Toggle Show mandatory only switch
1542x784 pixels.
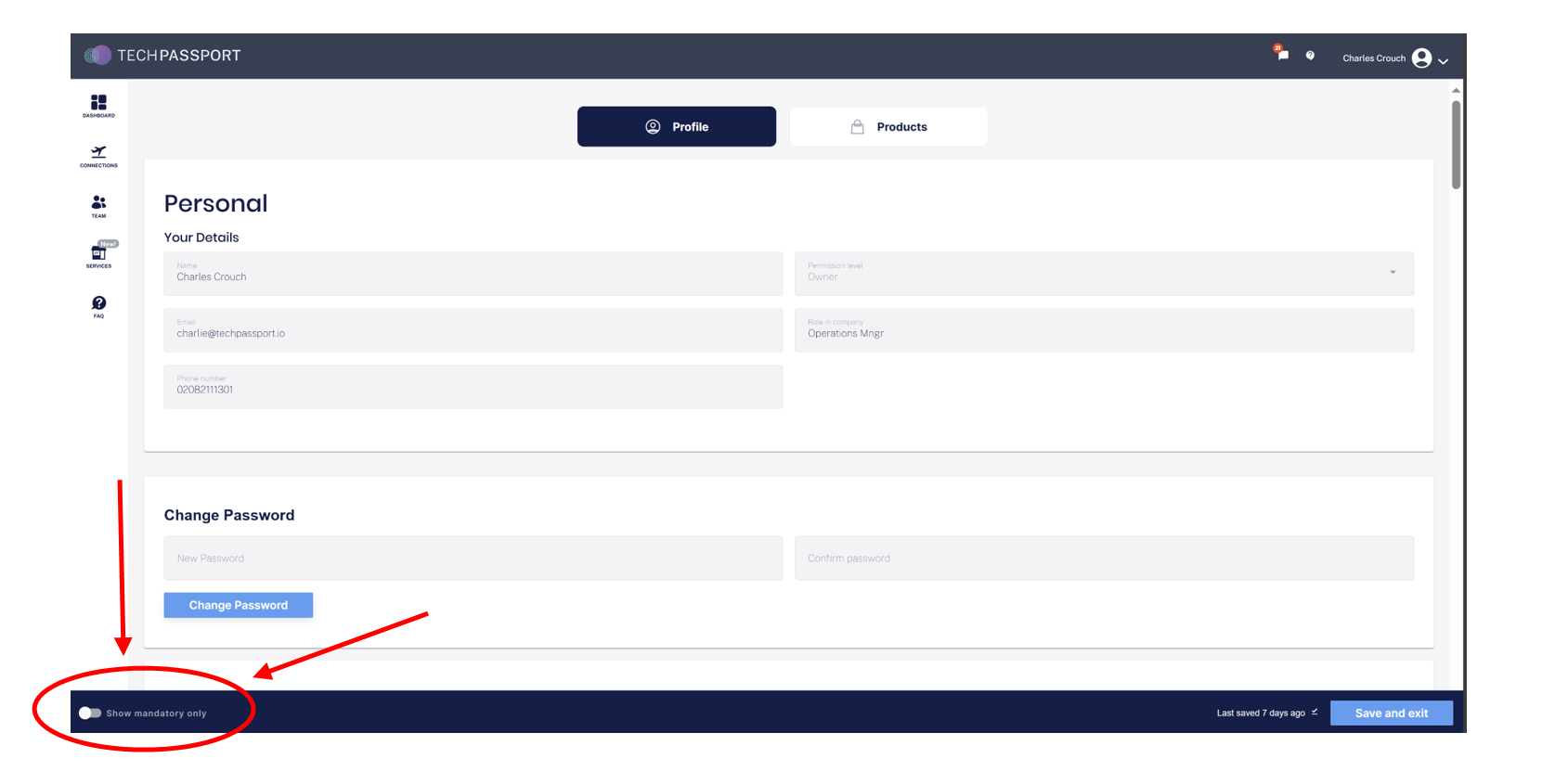[x=90, y=713]
